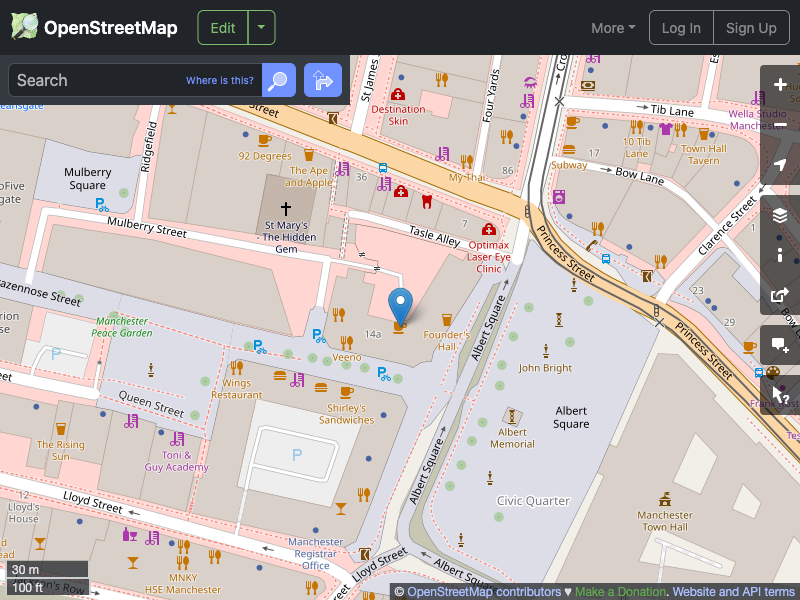Expand the Edit dropdown arrow

tap(261, 27)
